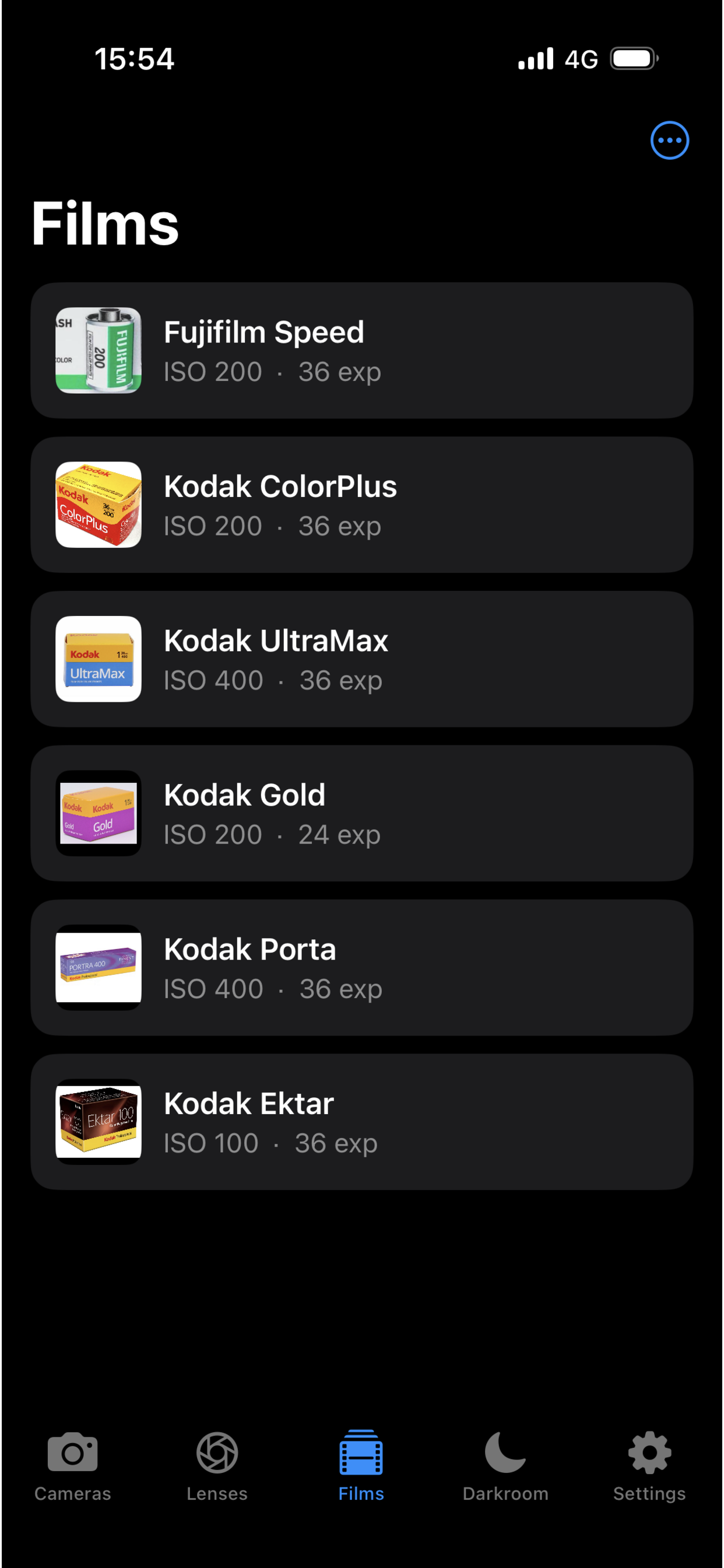This screenshot has width=724, height=1568.
Task: Tap the Portra 400 box thumbnail
Action: click(99, 967)
